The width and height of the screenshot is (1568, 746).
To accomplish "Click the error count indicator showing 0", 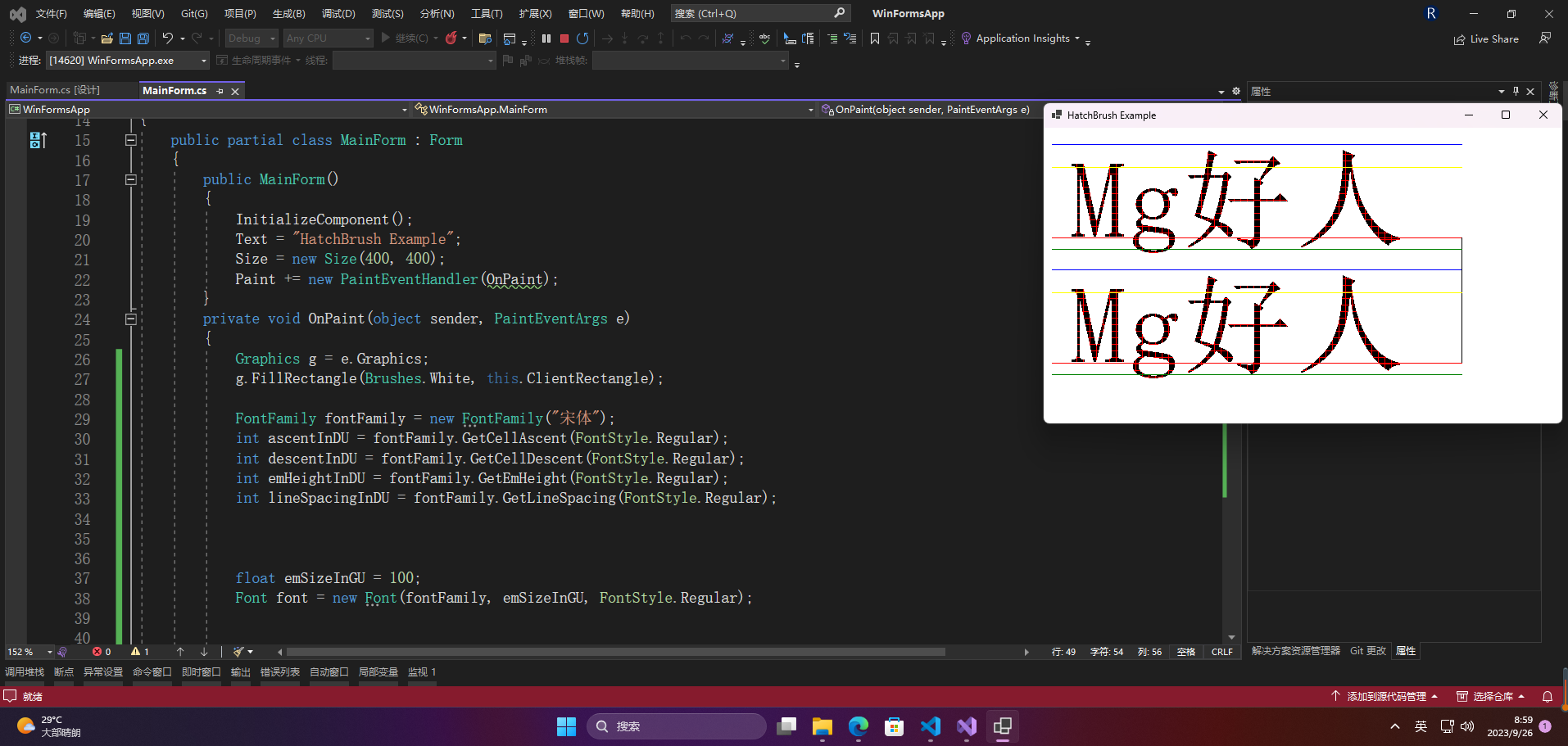I will (102, 652).
